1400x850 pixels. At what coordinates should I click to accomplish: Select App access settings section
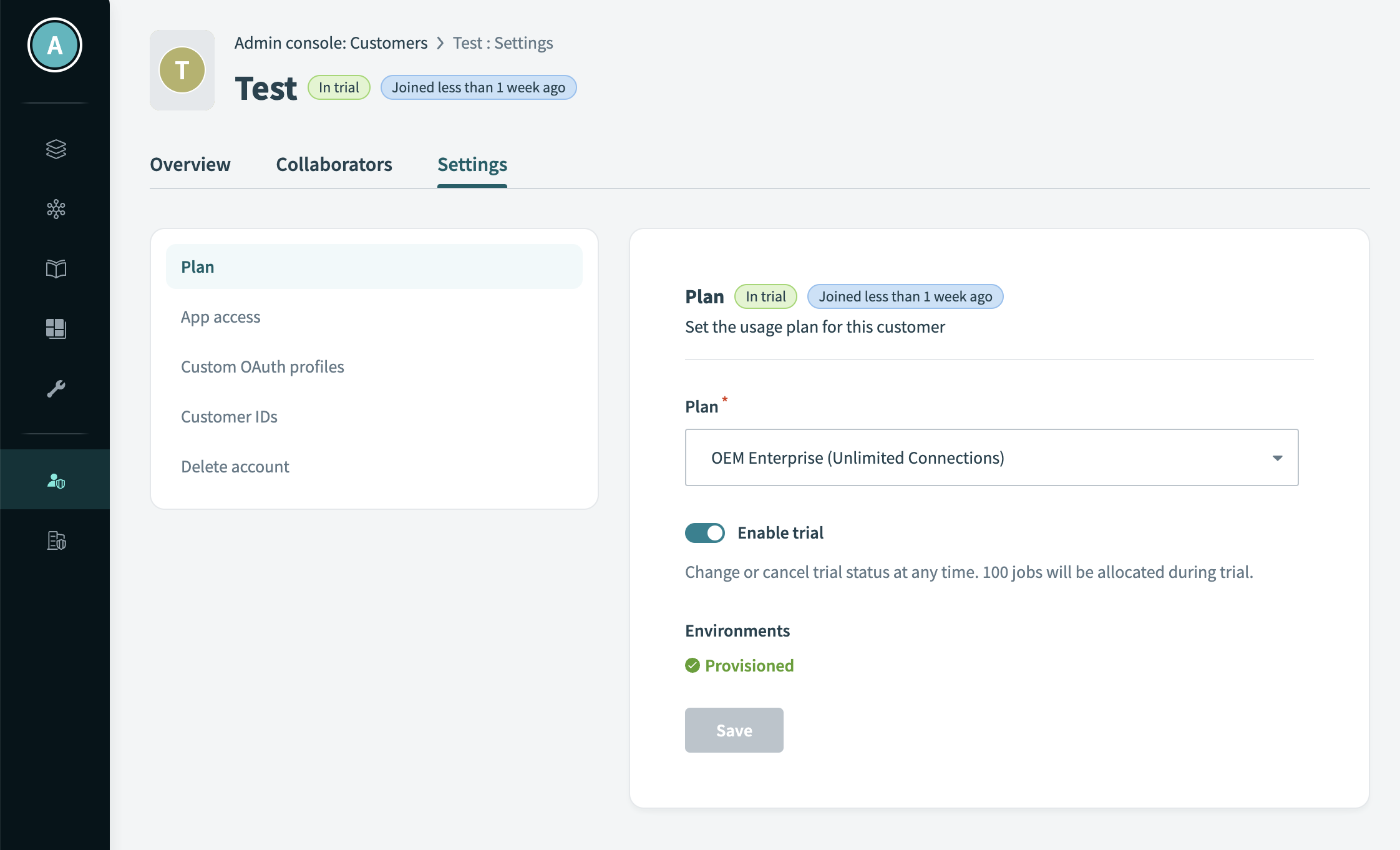(x=220, y=317)
